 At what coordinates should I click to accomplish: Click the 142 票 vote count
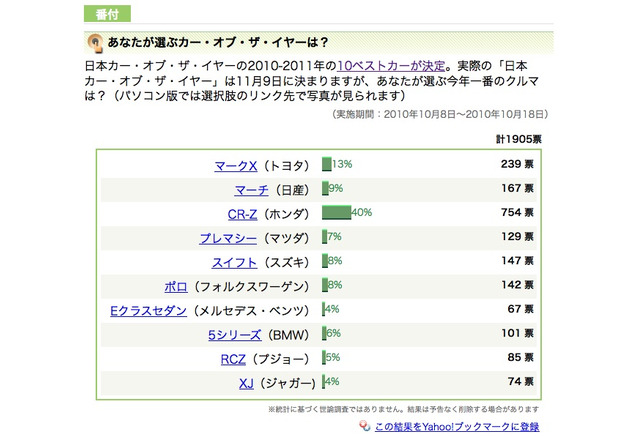point(517,285)
